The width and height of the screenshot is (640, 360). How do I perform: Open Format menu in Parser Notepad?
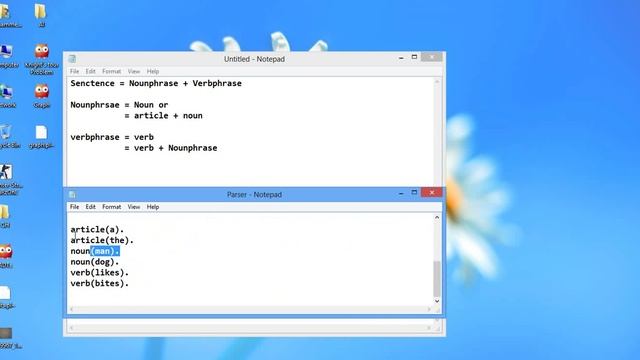[x=111, y=207]
